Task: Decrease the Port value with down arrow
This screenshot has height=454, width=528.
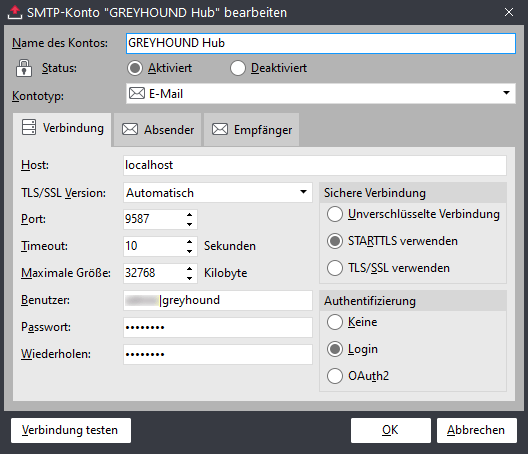Action: pos(190,224)
